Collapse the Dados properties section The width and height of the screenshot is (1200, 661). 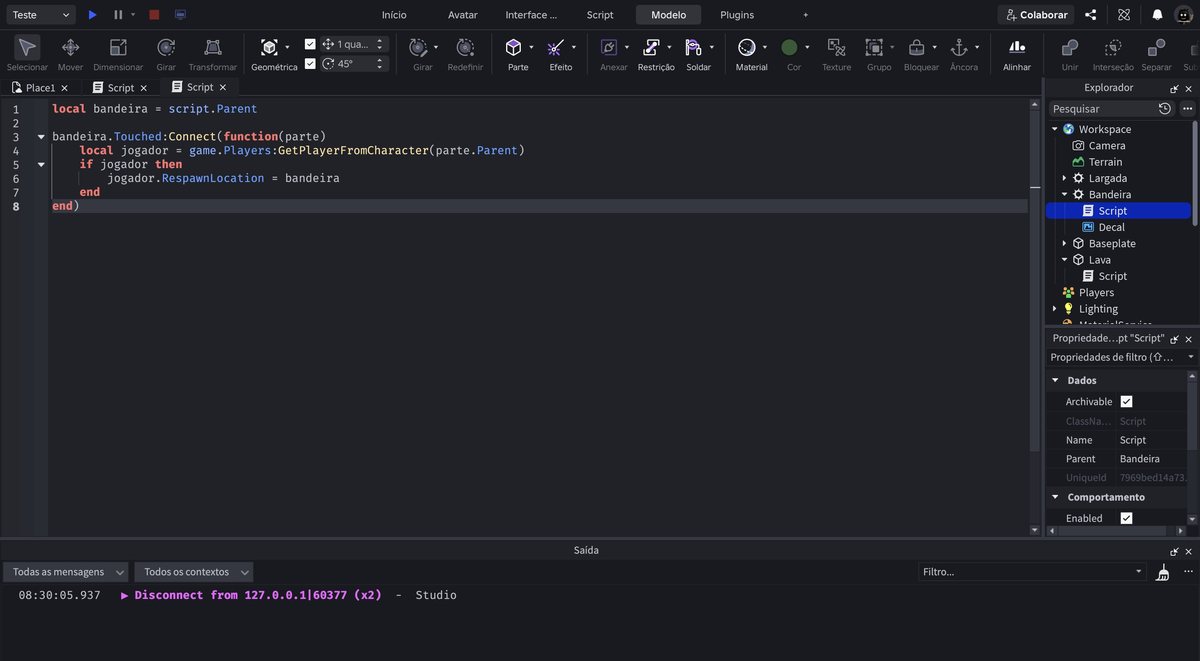pyautogui.click(x=1055, y=380)
